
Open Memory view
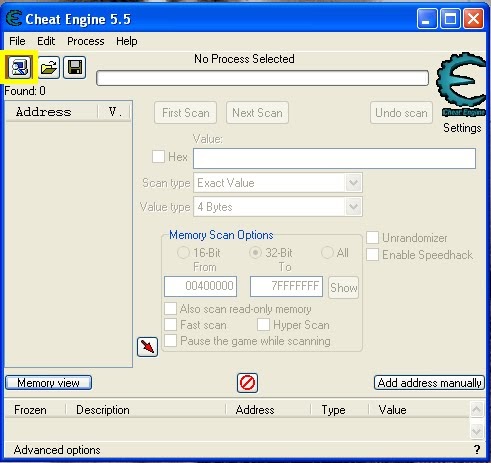pyautogui.click(x=48, y=383)
